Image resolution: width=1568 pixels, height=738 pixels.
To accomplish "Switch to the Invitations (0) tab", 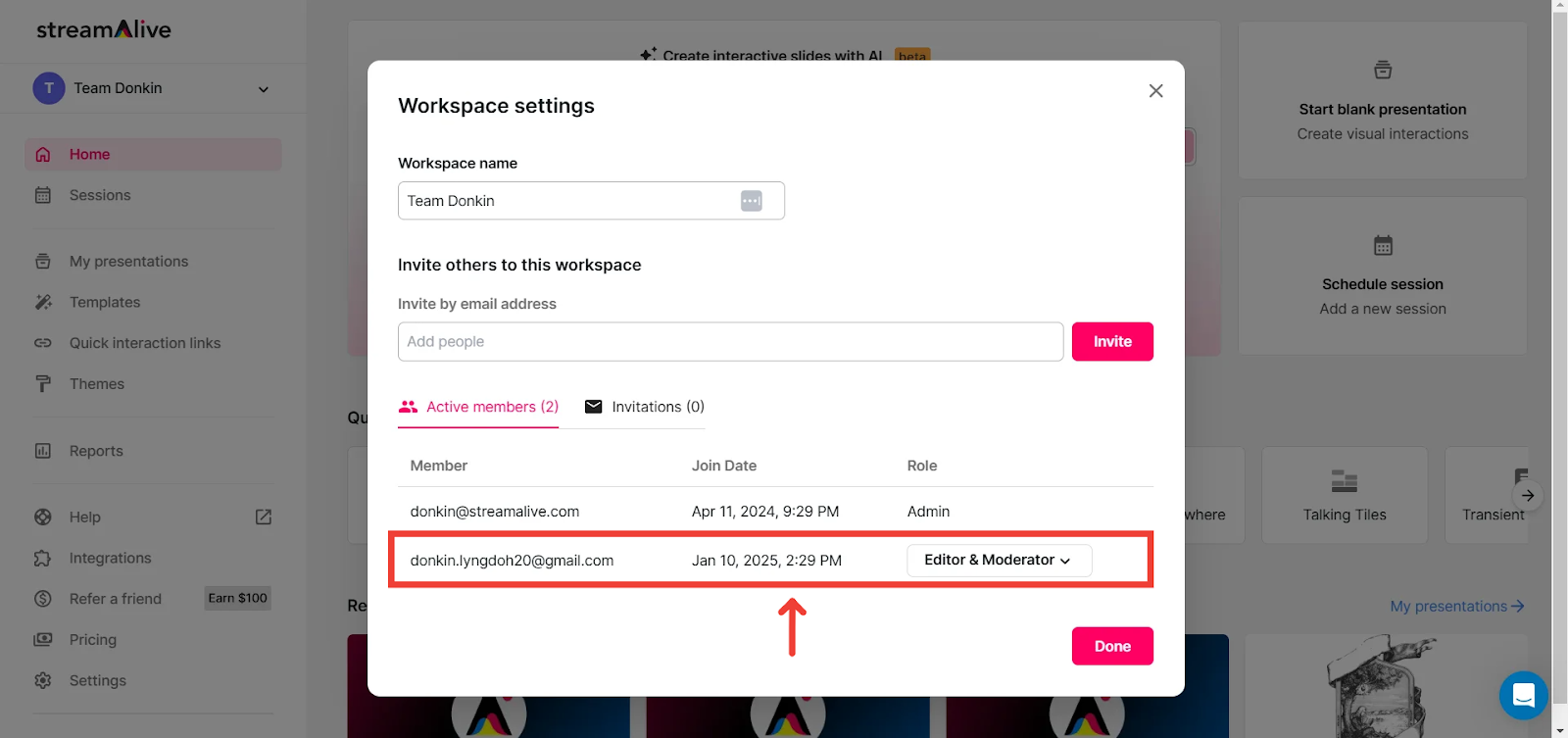I will tap(645, 407).
